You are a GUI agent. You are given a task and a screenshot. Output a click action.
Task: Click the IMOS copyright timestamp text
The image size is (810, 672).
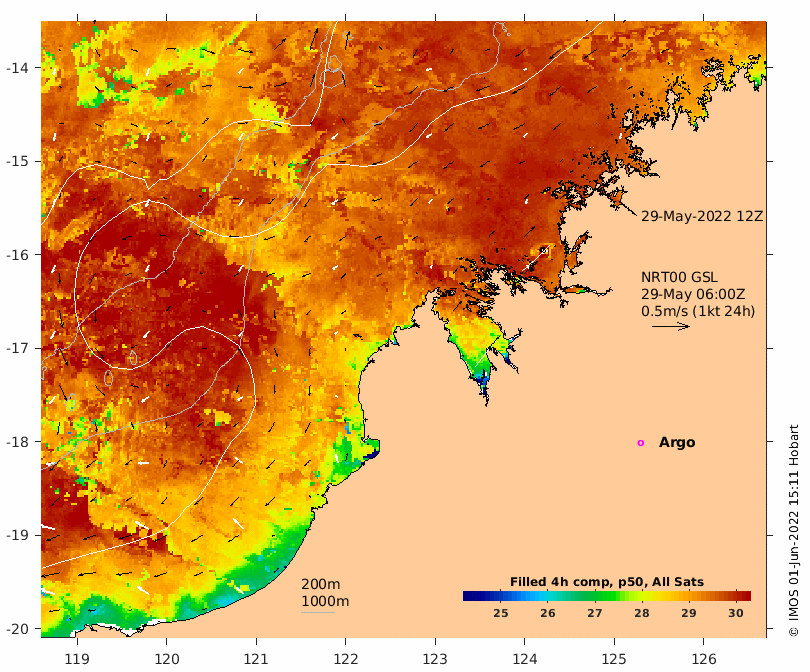[x=794, y=530]
